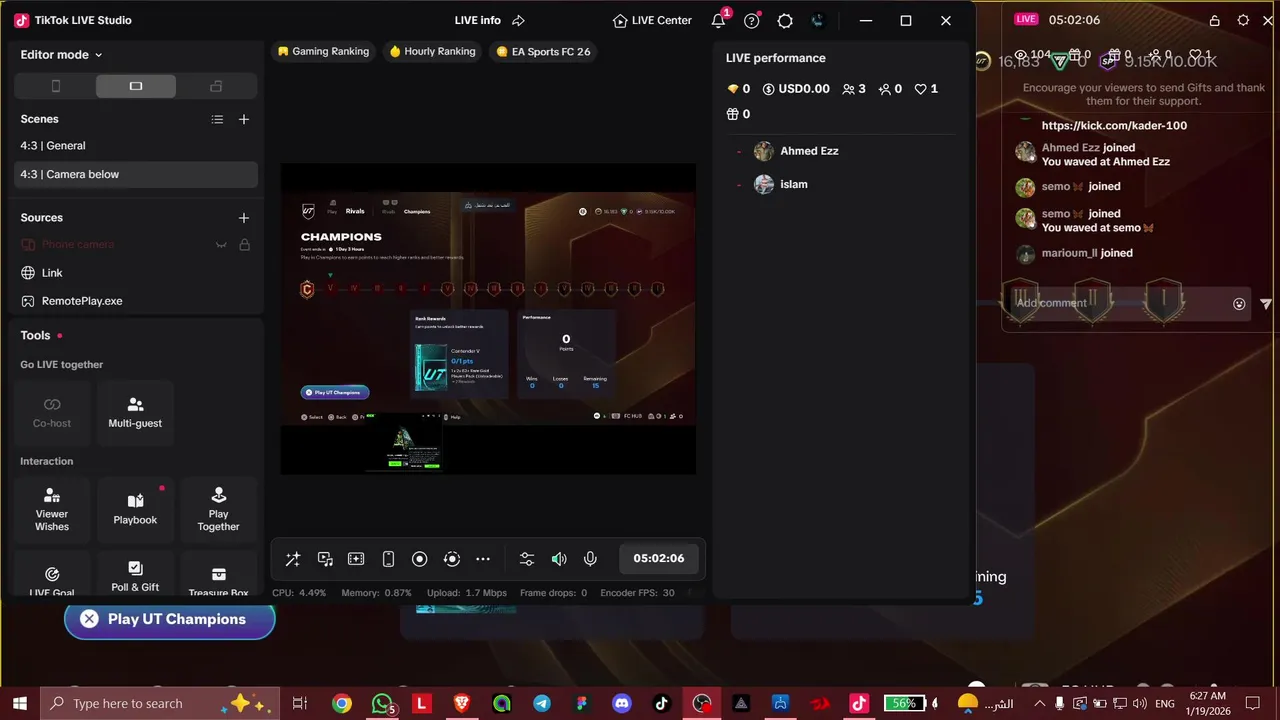Open Discord from the taskbar
Image resolution: width=1280 pixels, height=720 pixels.
[622, 704]
